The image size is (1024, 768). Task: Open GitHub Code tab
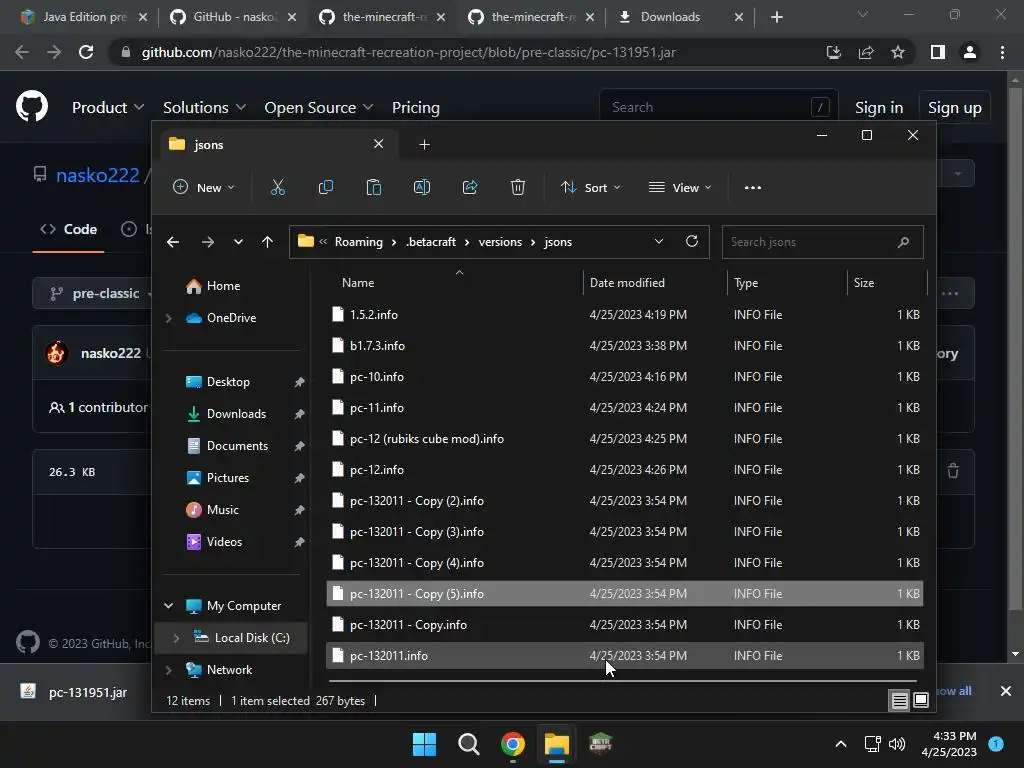pyautogui.click(x=69, y=229)
